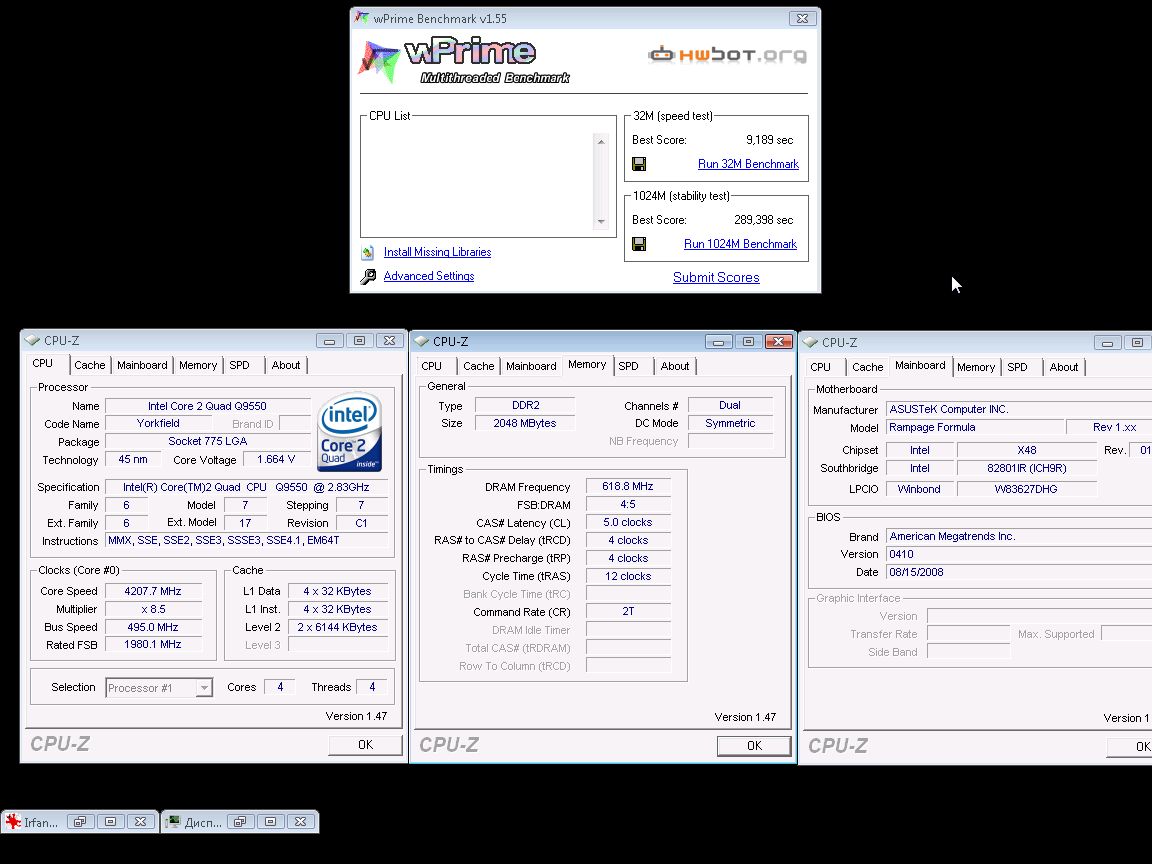
Task: Click the Rated FSB 1980.1 MHz value
Action: [x=153, y=644]
